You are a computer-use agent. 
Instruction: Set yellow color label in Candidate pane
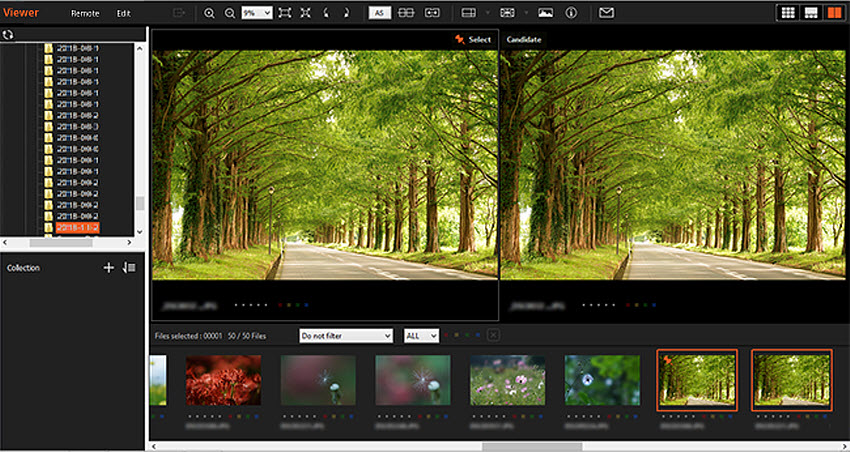637,305
